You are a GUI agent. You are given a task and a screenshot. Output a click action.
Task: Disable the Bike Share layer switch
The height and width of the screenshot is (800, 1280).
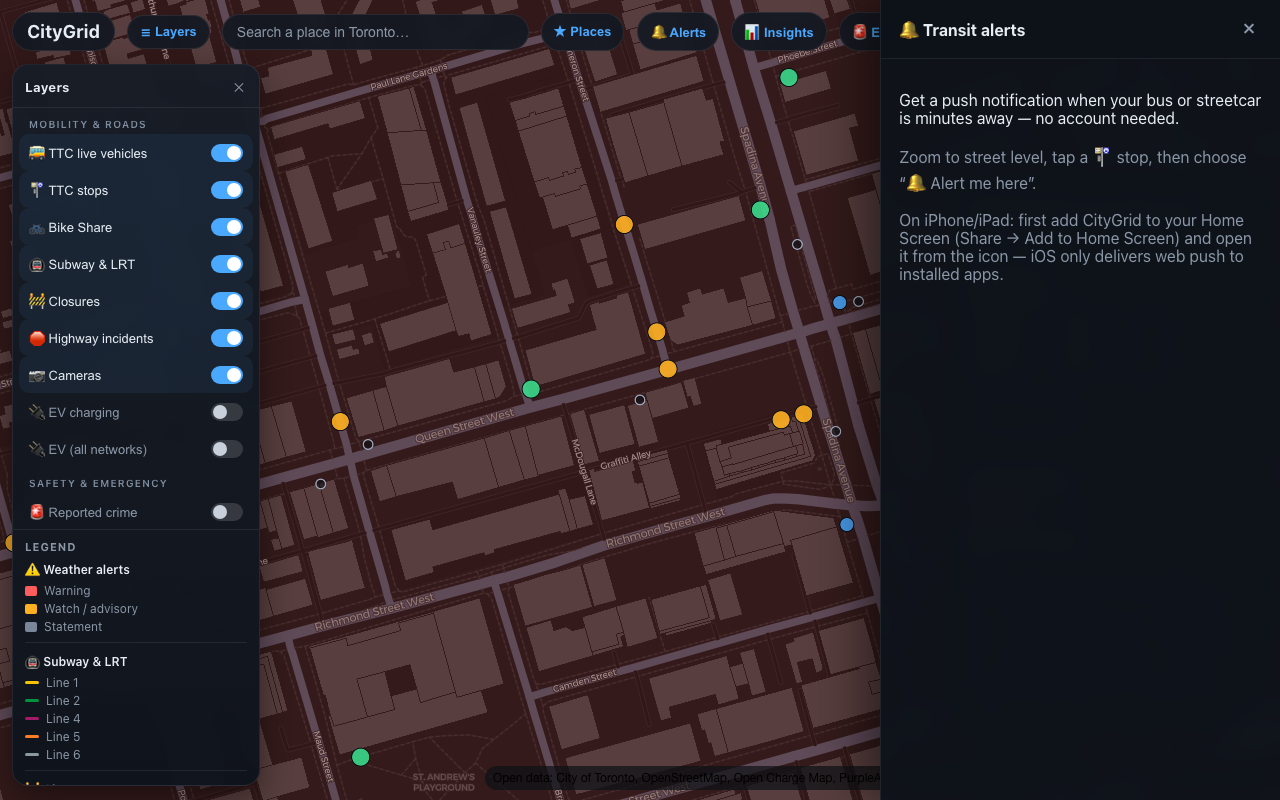point(227,227)
